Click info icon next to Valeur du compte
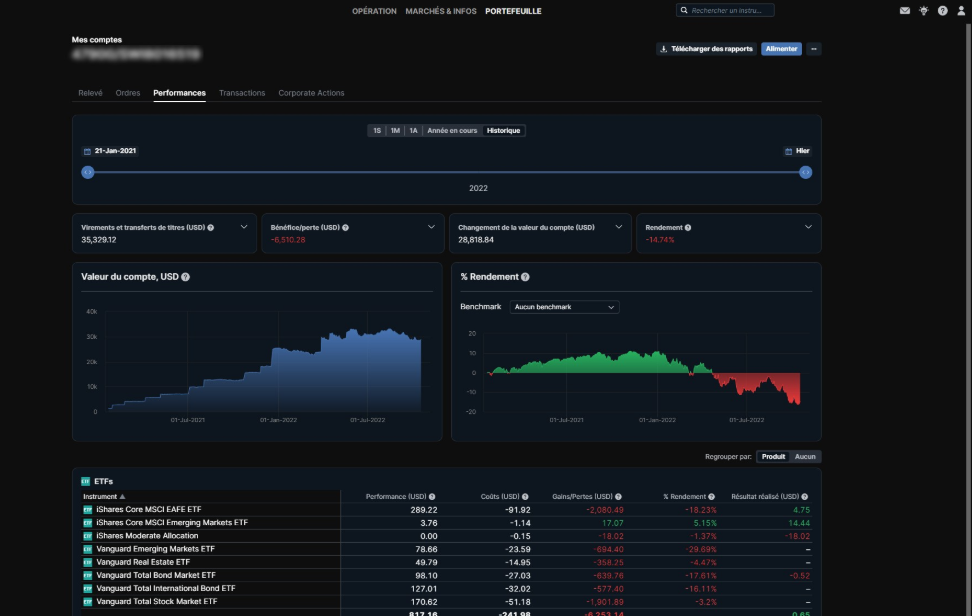Viewport: 972px width, 616px height. pos(185,277)
